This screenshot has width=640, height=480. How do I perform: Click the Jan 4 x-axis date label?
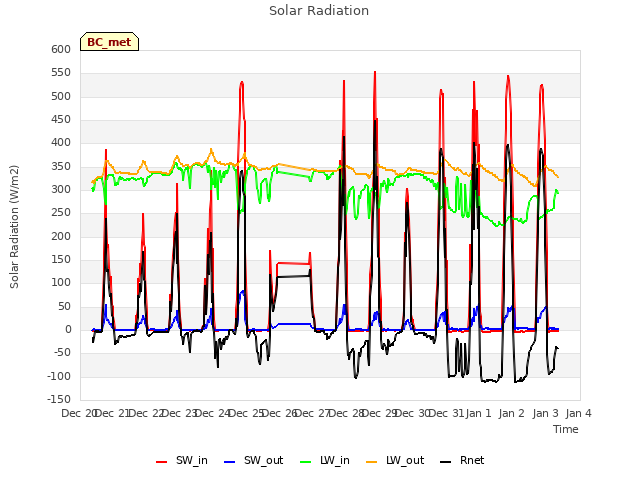578,413
